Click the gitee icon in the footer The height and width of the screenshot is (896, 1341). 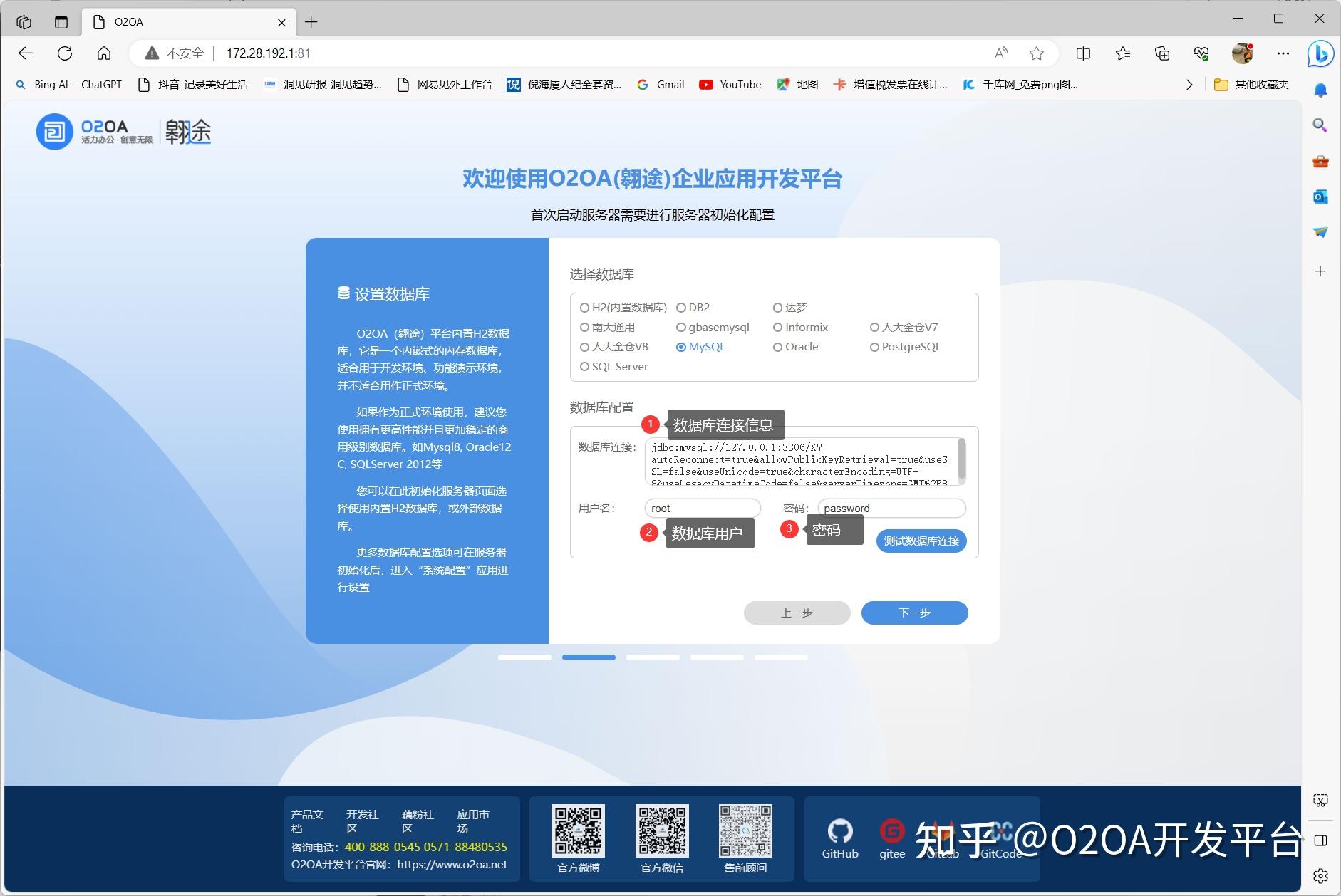[x=892, y=832]
